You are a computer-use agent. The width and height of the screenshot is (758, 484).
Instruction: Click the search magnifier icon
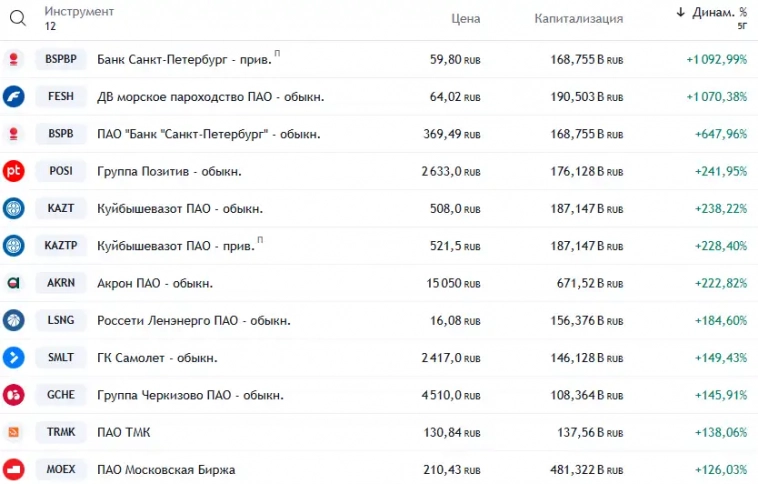18,18
